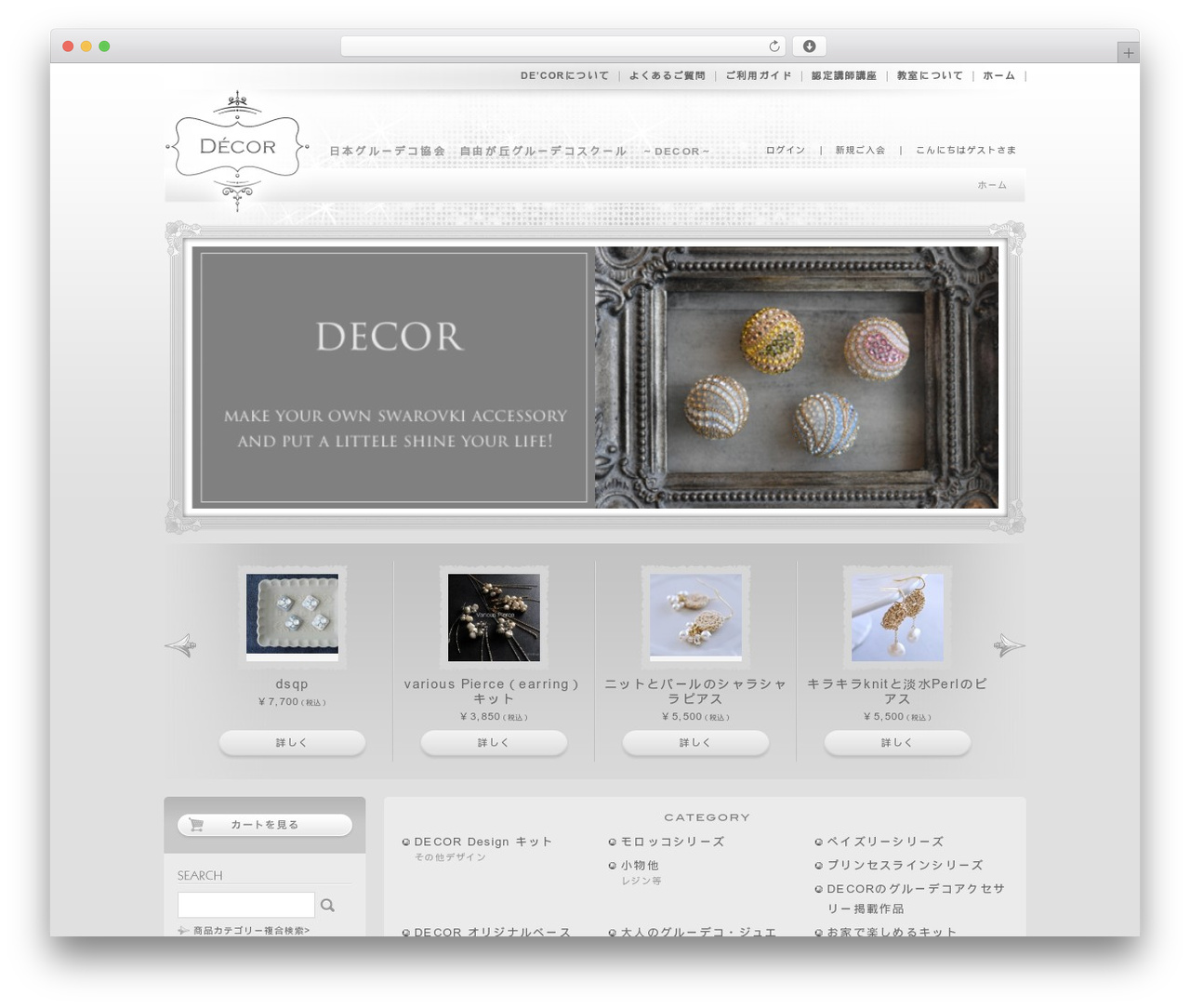Open the プリンセスラインシリーズ category
This screenshot has height=1008, width=1190.
905,865
